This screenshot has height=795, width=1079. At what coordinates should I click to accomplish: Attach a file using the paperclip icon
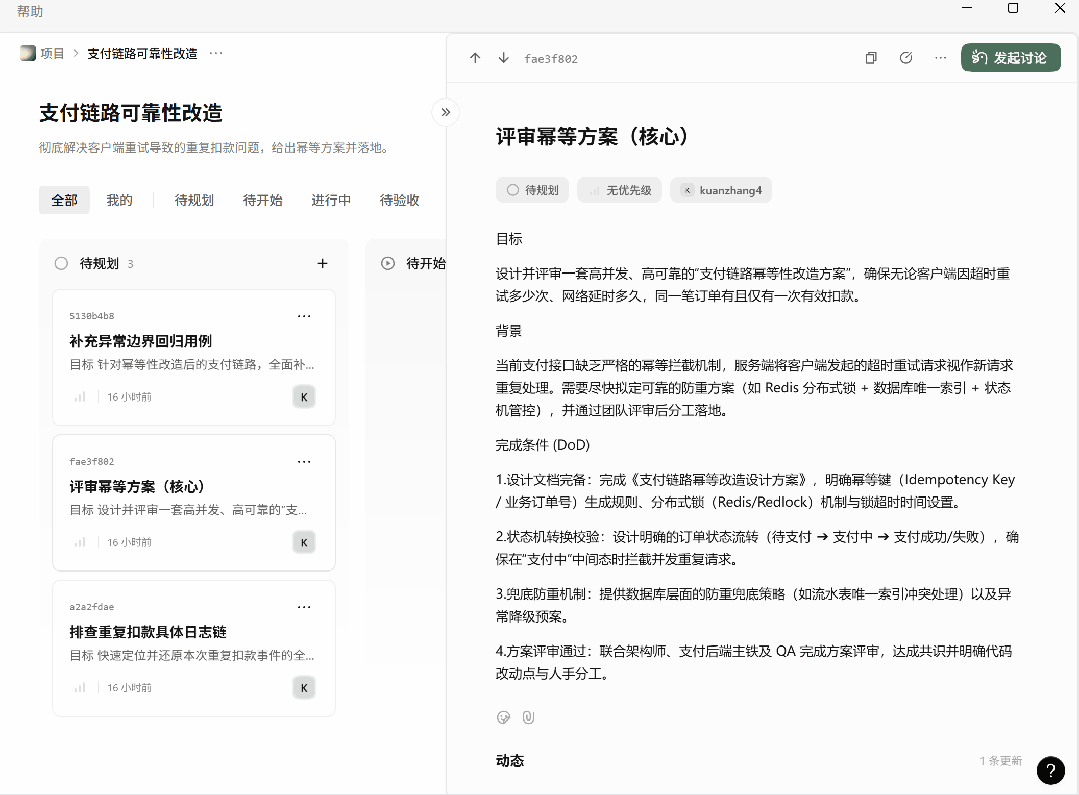click(x=528, y=717)
